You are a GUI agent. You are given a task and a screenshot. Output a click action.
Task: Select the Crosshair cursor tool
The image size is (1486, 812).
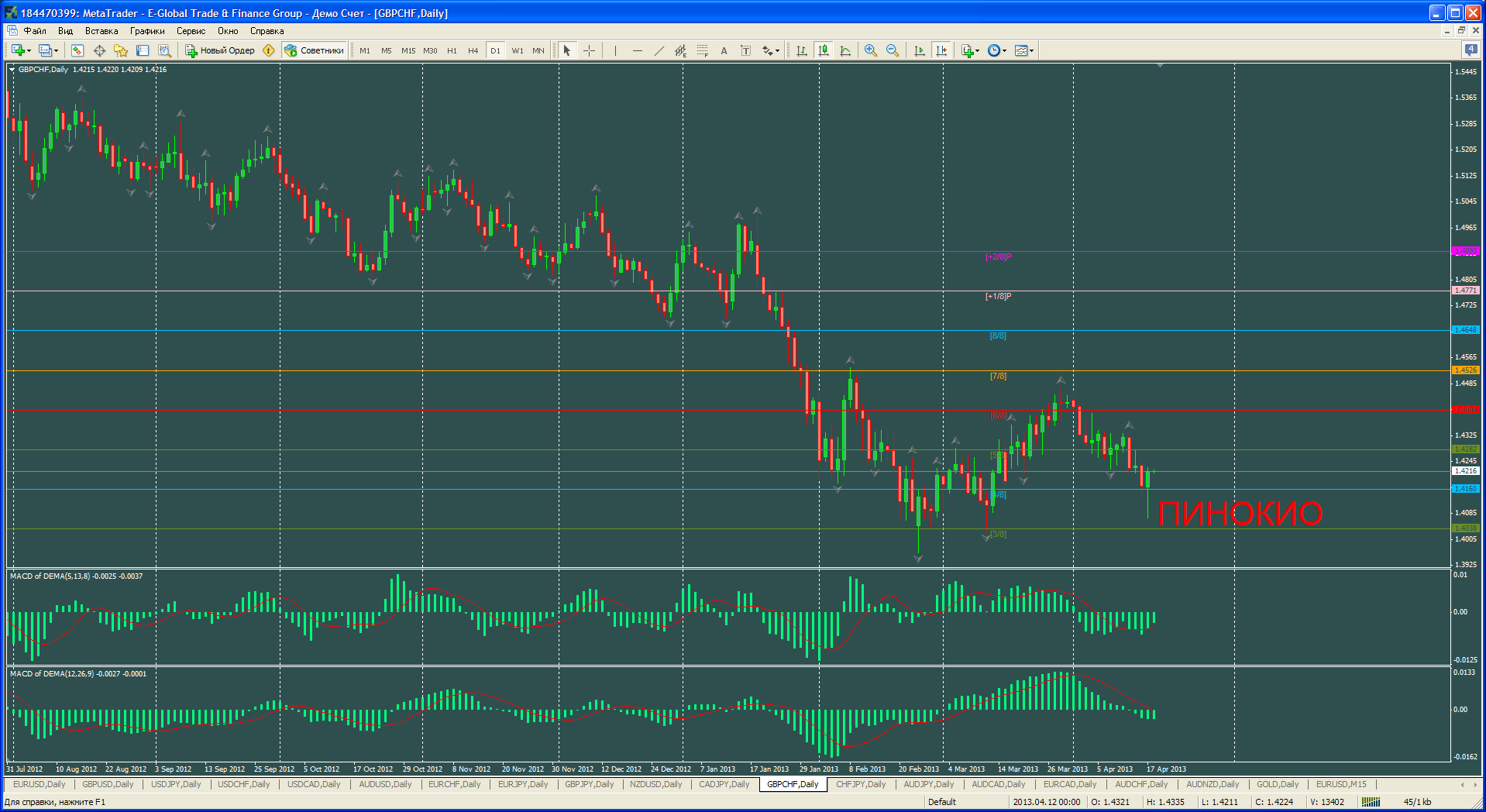[x=589, y=50]
